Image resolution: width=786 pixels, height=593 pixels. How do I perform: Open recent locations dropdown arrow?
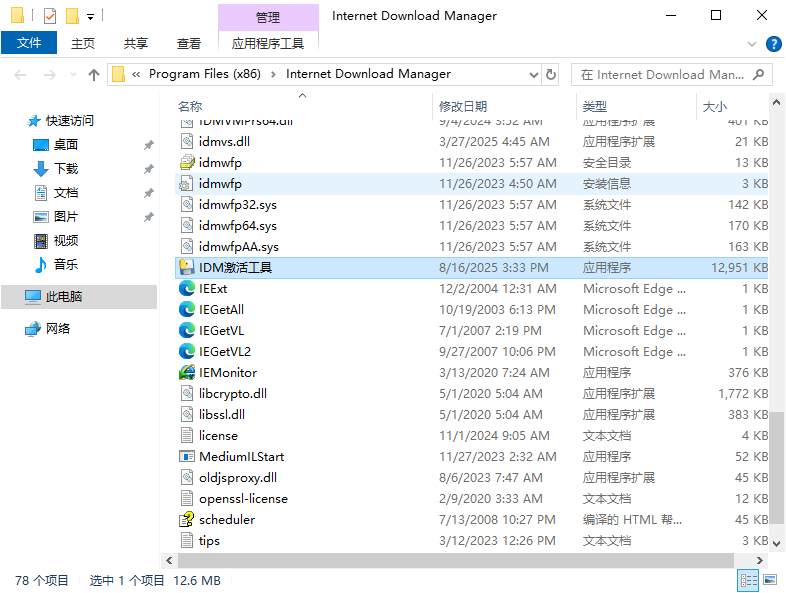[73, 75]
